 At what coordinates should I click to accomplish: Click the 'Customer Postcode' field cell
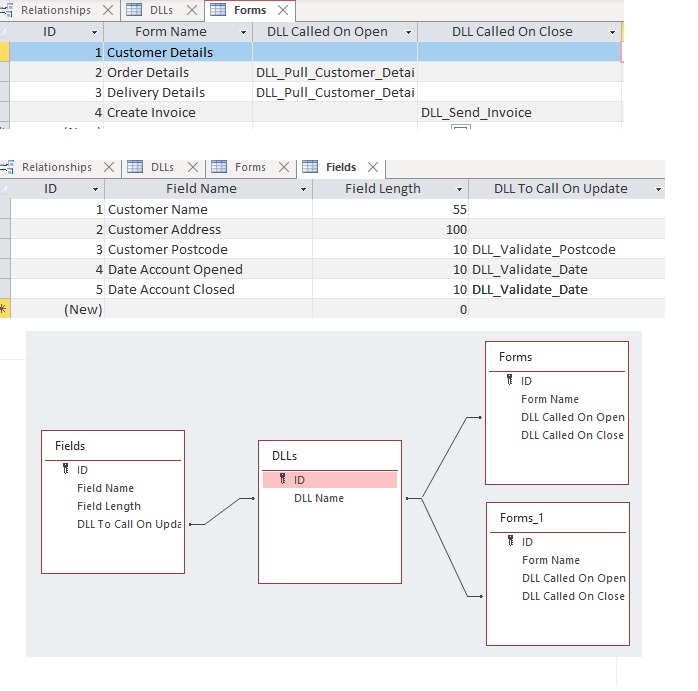(208, 249)
